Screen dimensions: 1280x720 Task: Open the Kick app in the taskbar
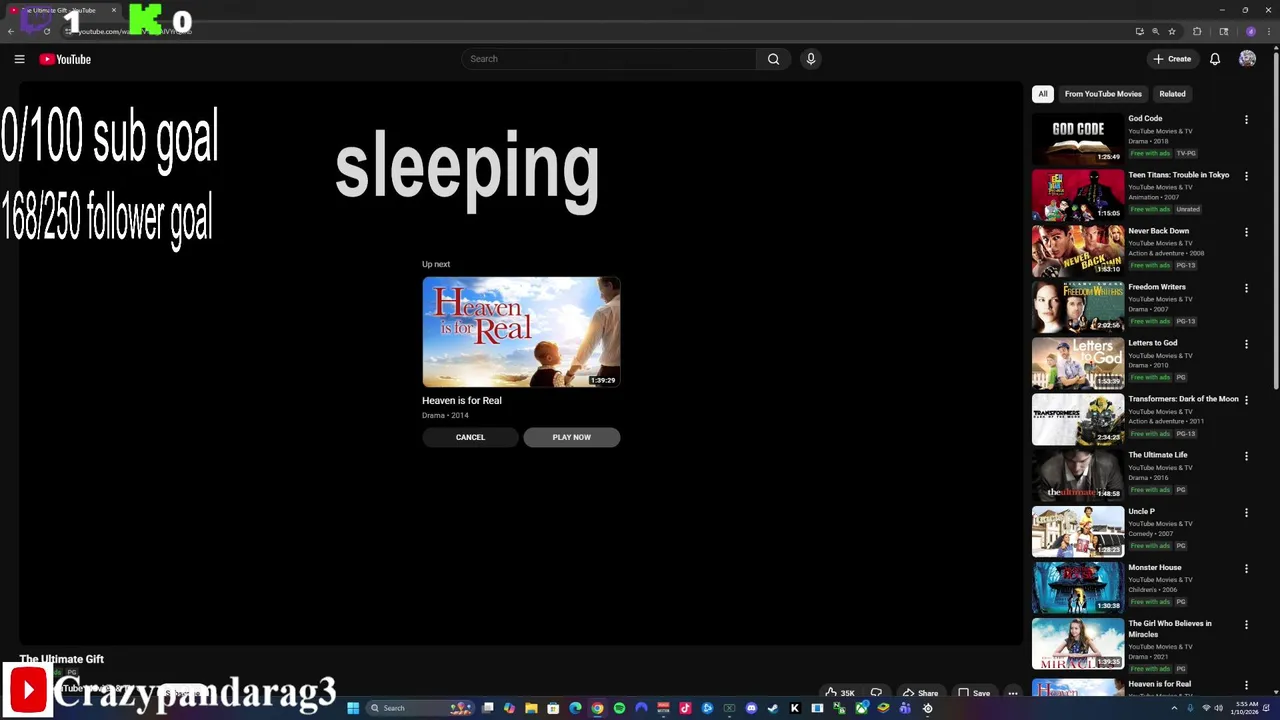coord(795,708)
